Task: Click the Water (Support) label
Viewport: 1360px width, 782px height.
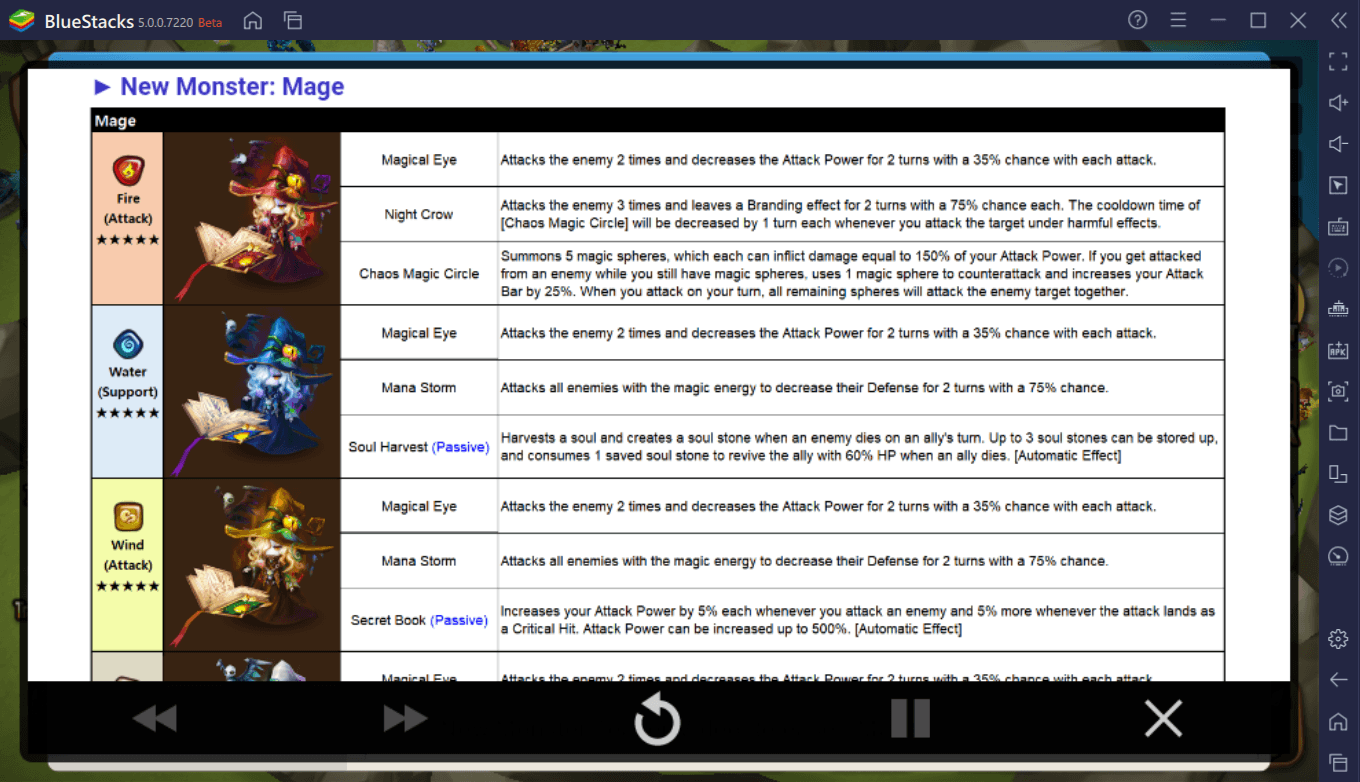Action: (128, 382)
